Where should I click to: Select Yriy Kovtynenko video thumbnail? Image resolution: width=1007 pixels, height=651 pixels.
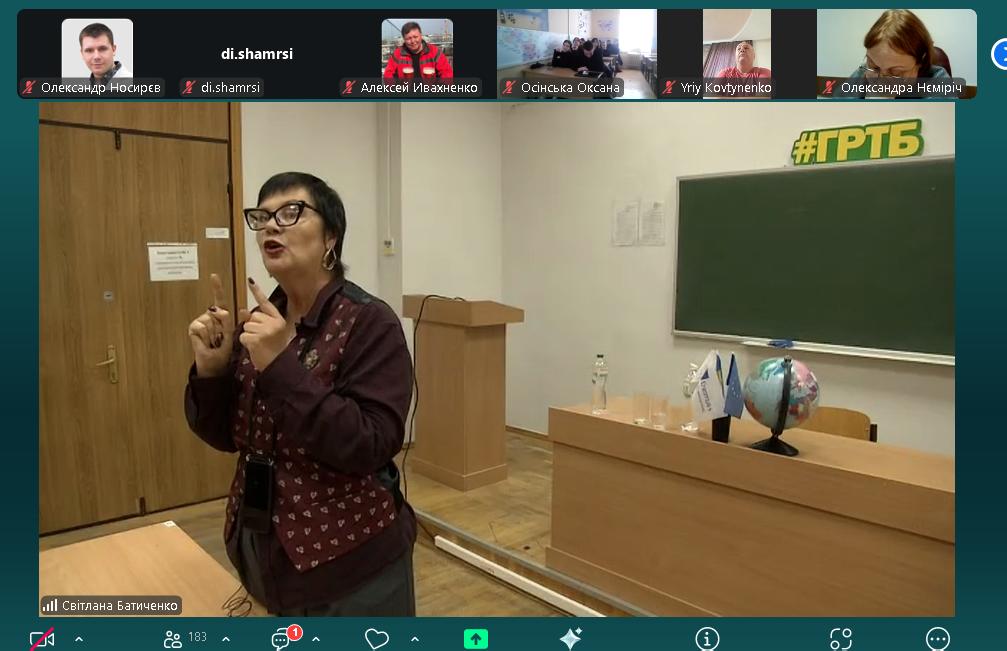[737, 53]
